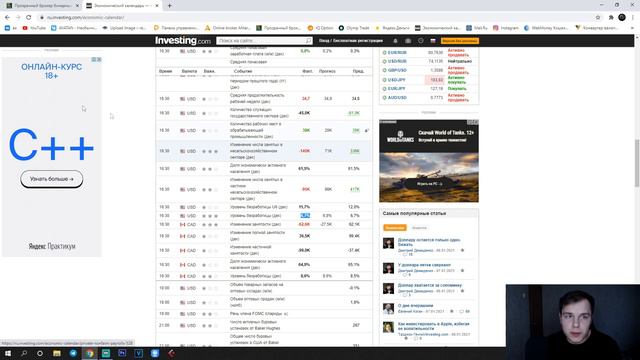Click the first popular article author thumbnail
640x360 pixels.
click(388, 243)
